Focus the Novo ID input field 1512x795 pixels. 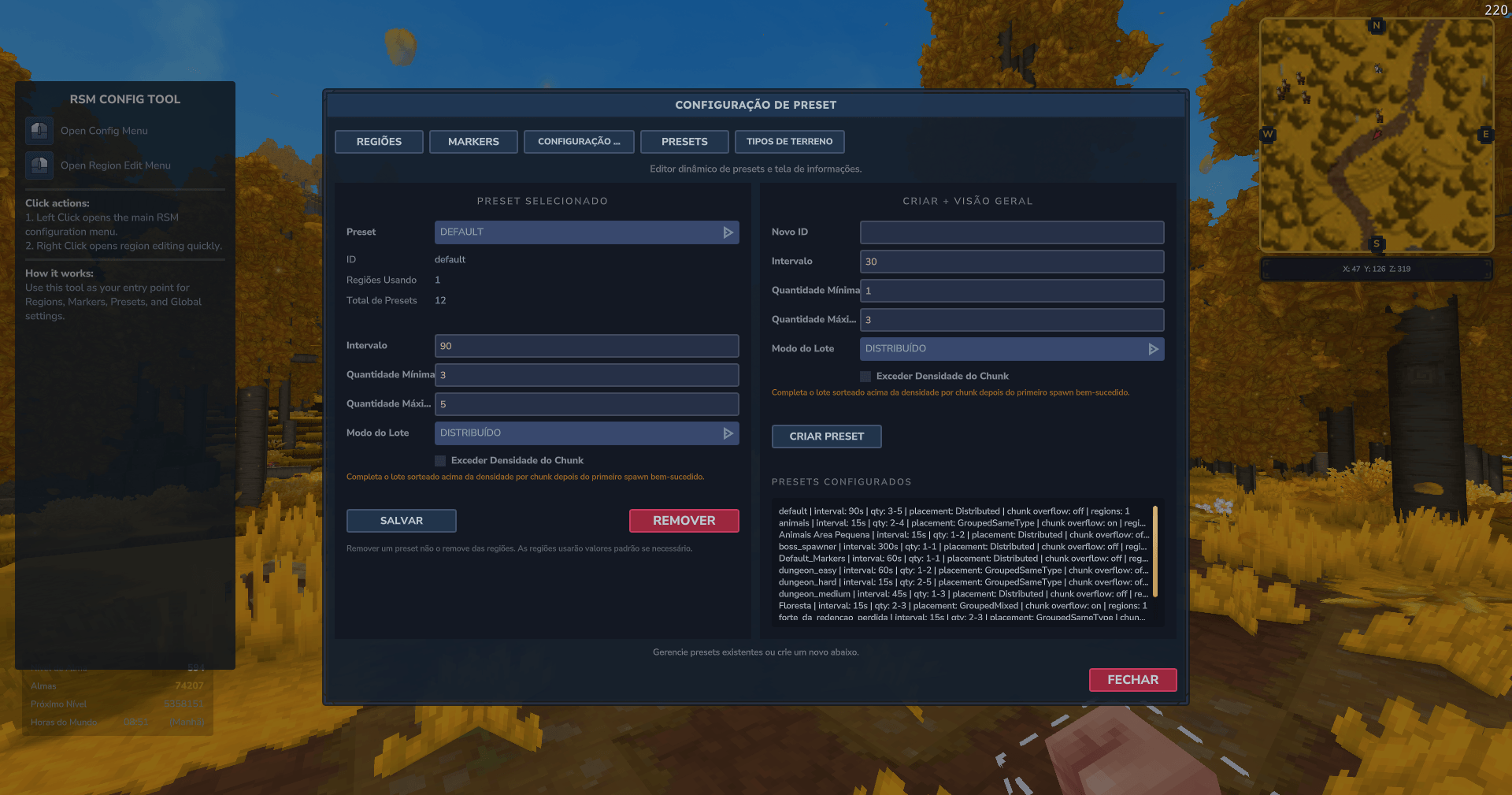point(1012,232)
